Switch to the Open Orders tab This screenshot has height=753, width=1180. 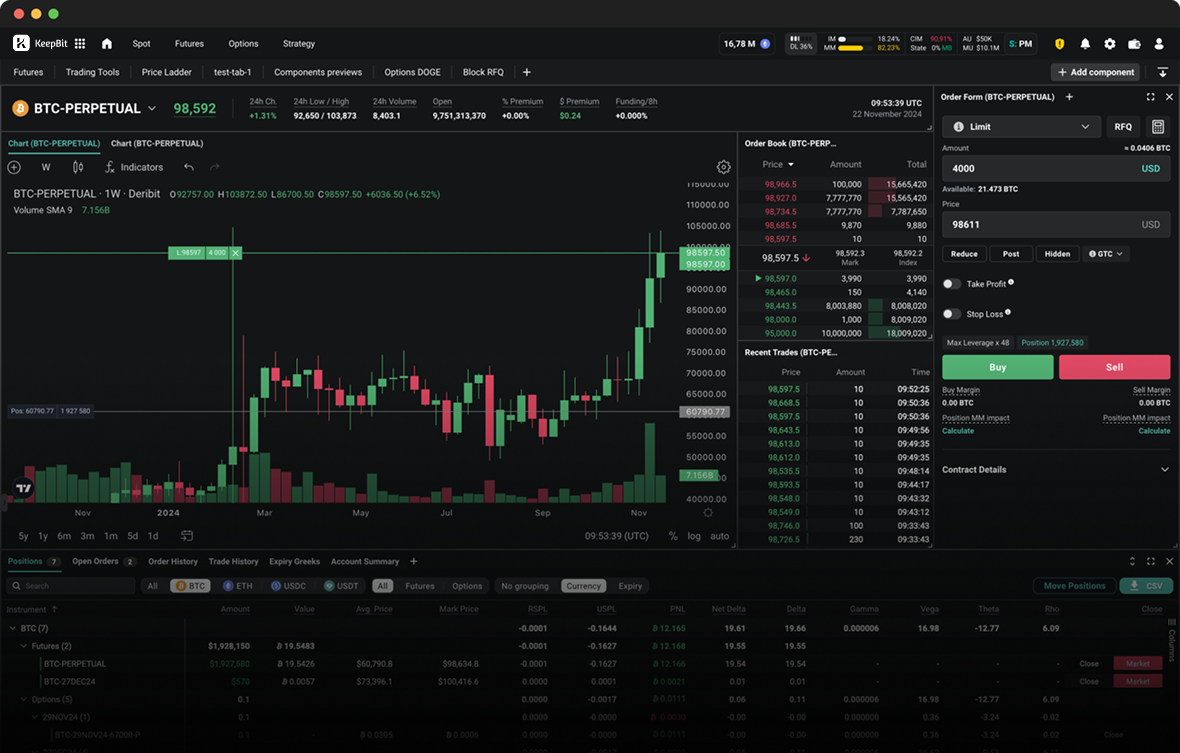[94, 561]
